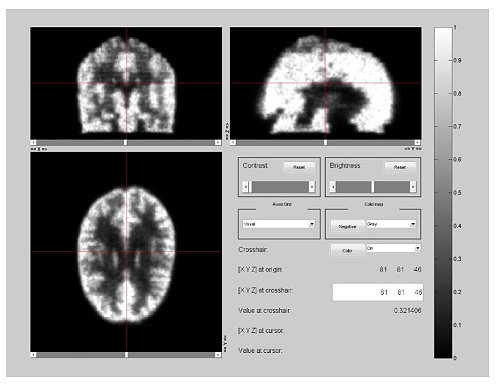The image size is (498, 386).
Task: Open the Colormap Gray dropdown
Action: pyautogui.click(x=391, y=224)
